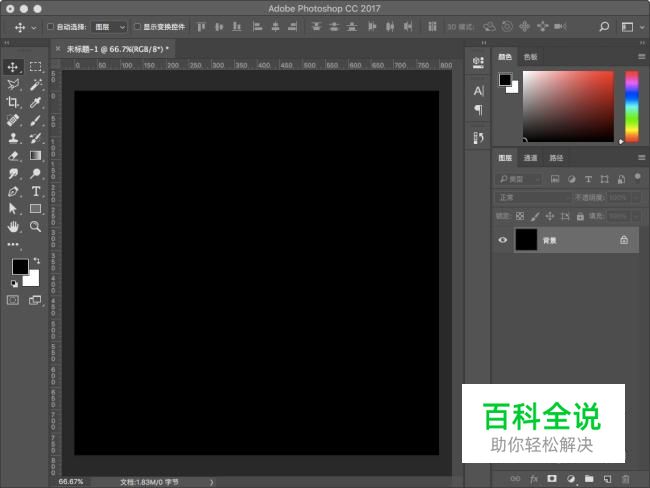Enable the 自动选择 checkbox
Image resolution: width=650 pixels, height=488 pixels.
(51, 27)
